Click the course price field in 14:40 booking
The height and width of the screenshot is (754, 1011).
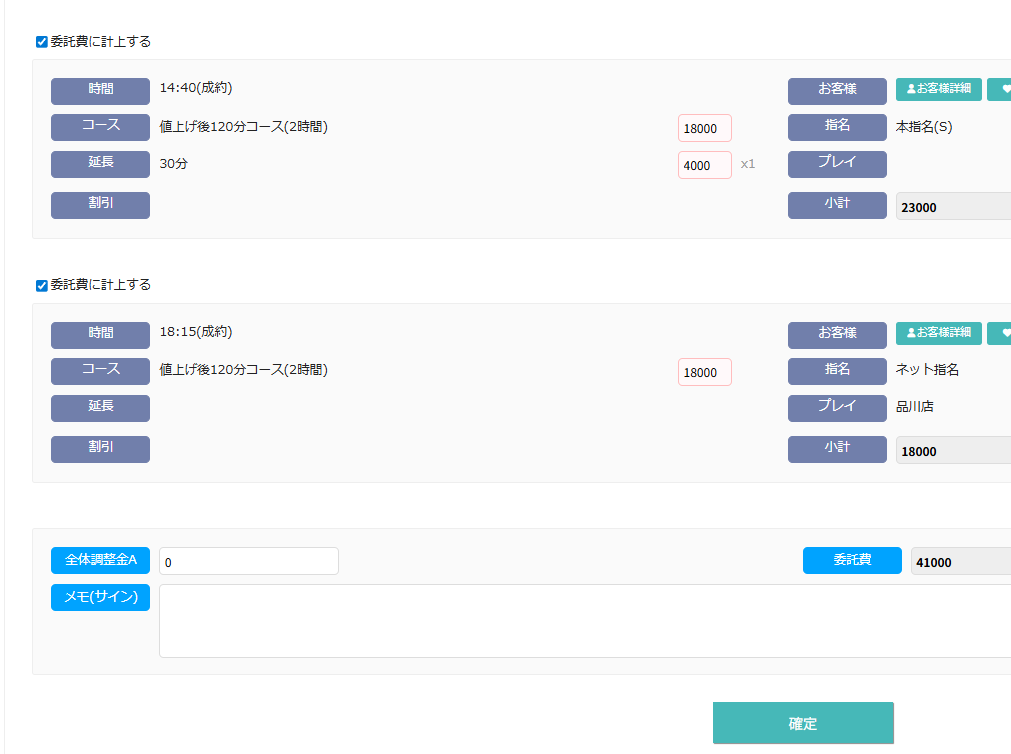tap(704, 128)
